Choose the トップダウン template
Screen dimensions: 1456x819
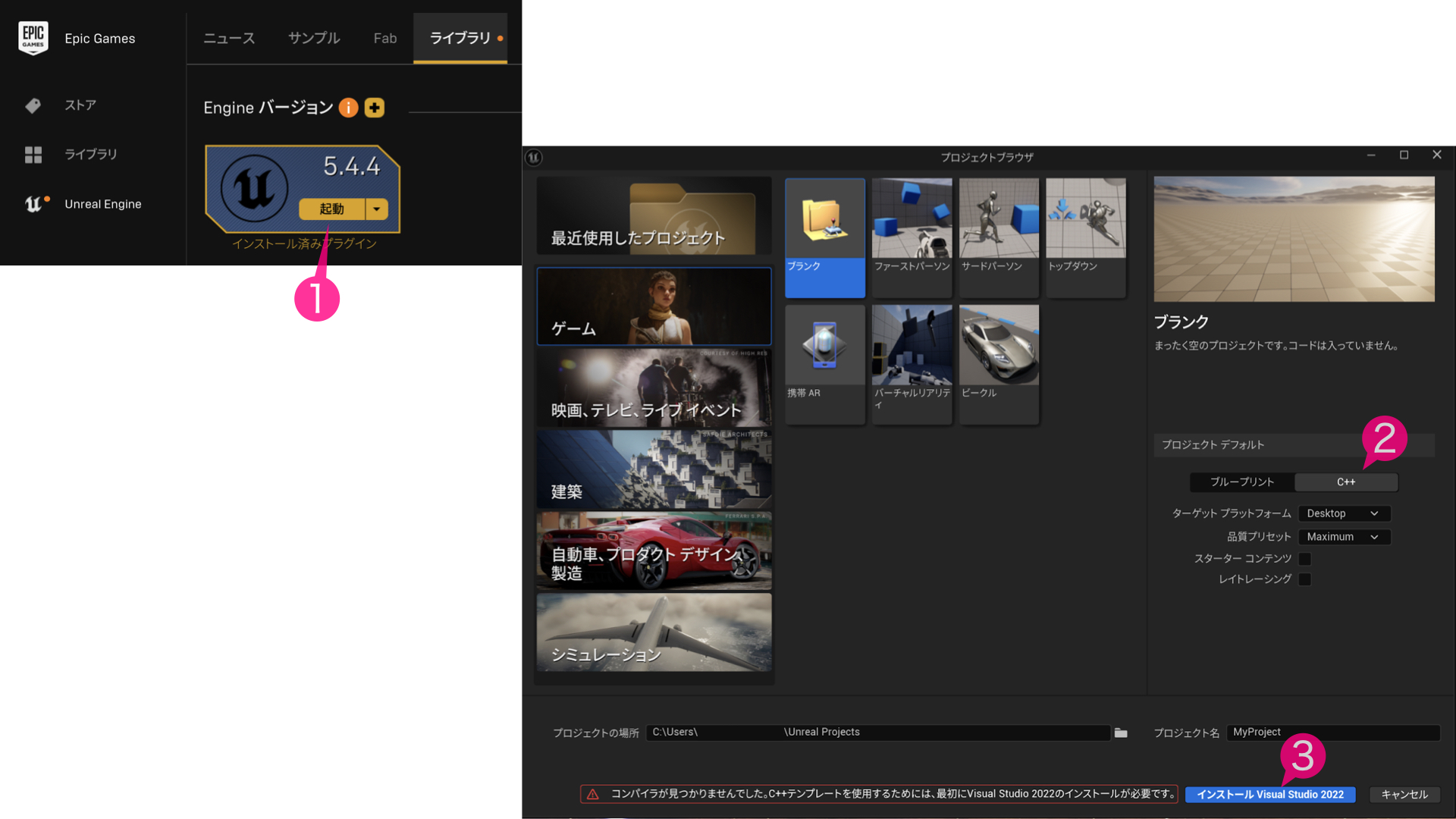point(1086,237)
